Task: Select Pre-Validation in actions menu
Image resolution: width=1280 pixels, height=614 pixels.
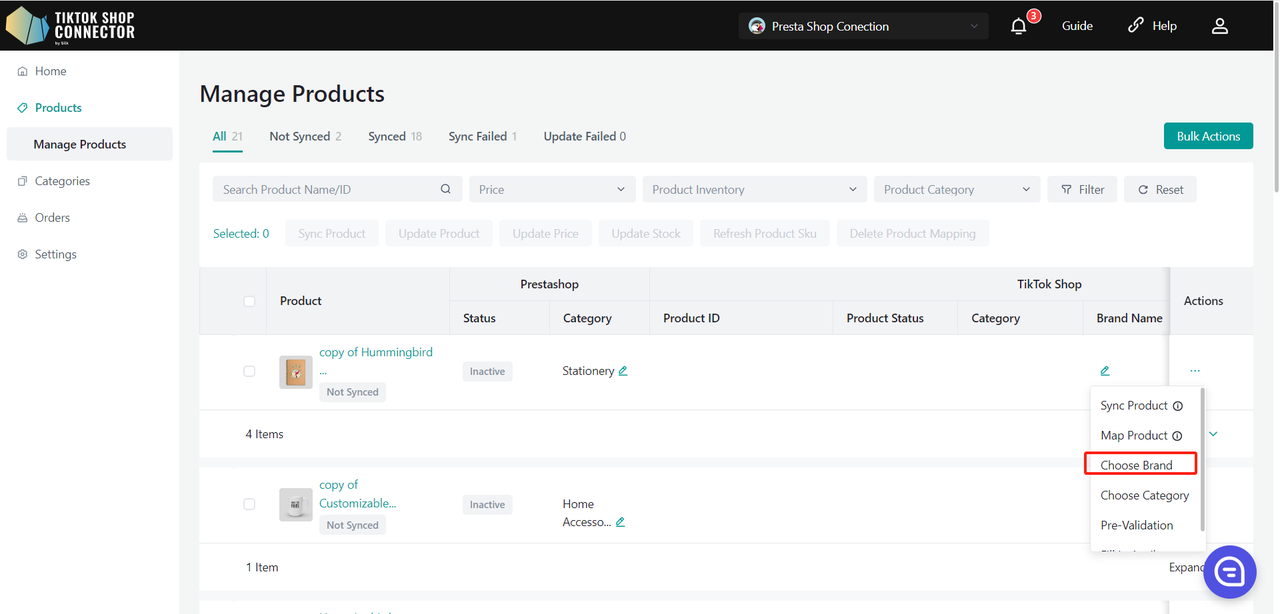Action: (x=1137, y=526)
